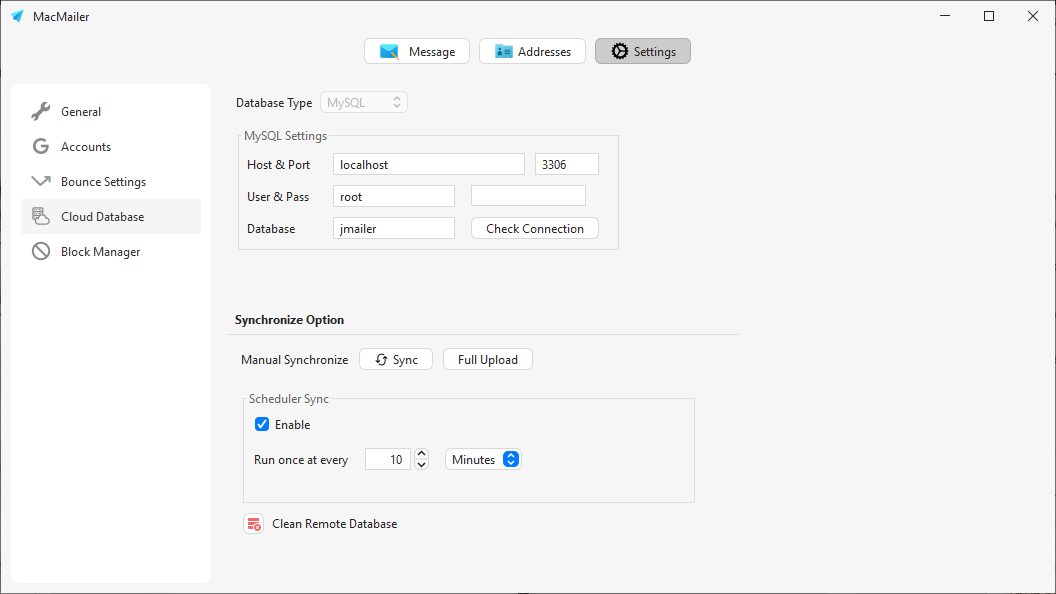Expand the Minutes interval unit dropdown
Viewport: 1056px width, 594px height.
483,460
